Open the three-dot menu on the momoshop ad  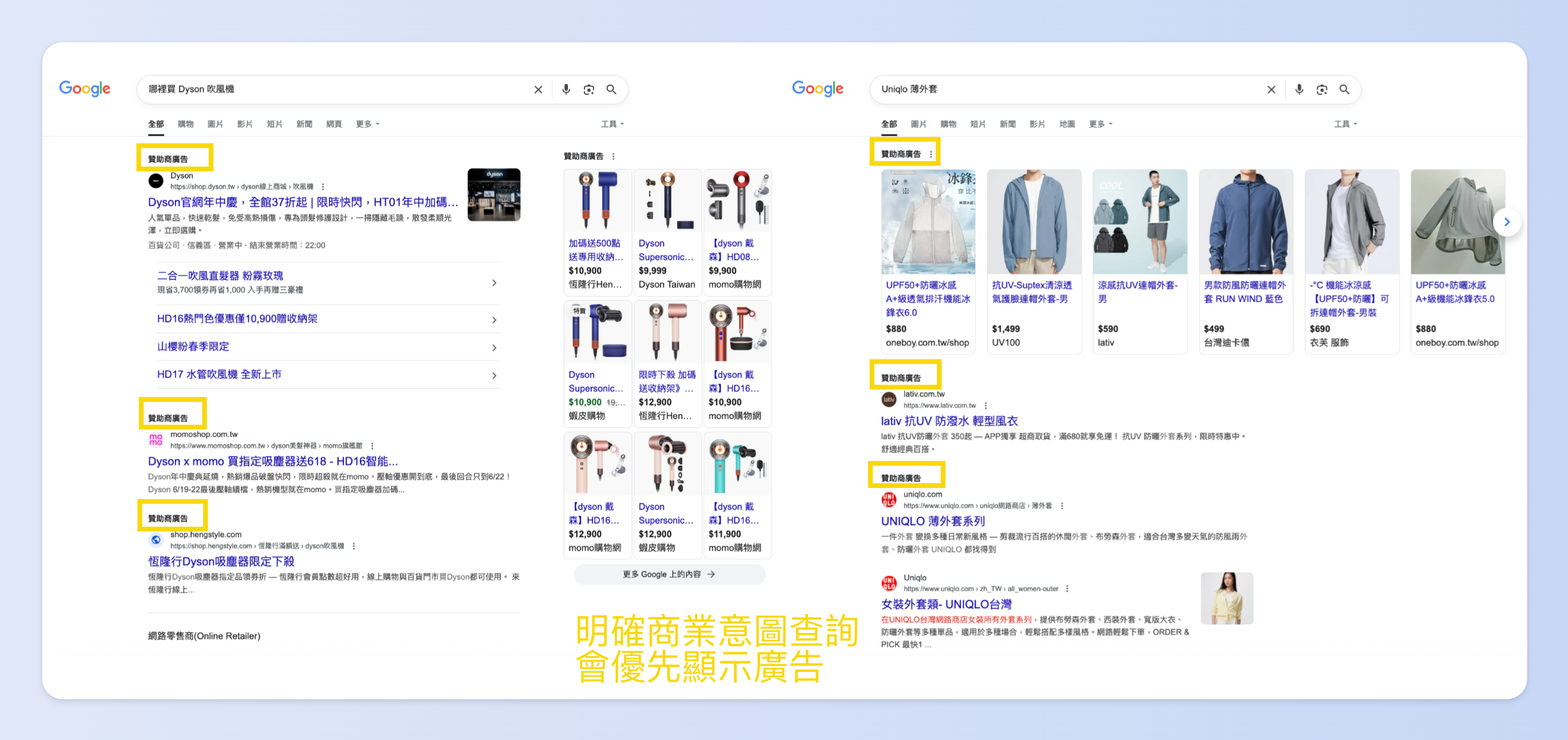(x=372, y=446)
